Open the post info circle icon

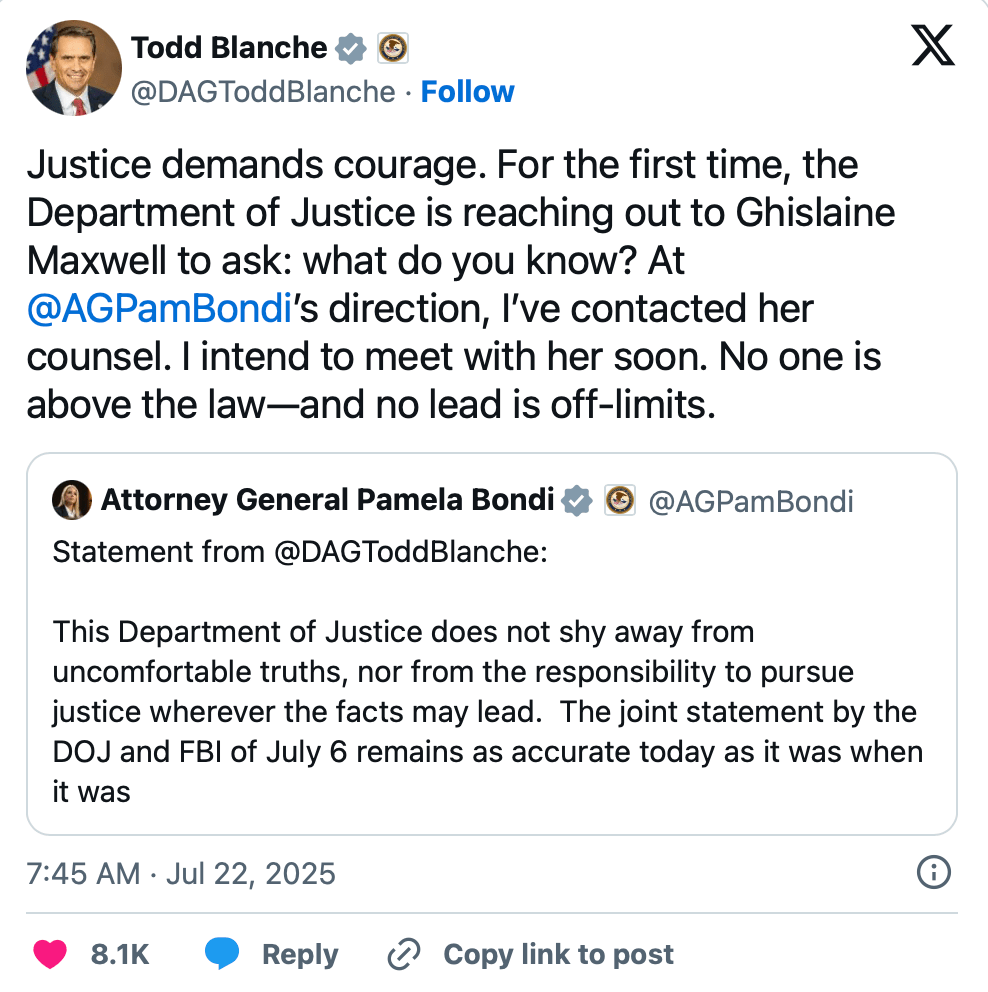pos(932,873)
